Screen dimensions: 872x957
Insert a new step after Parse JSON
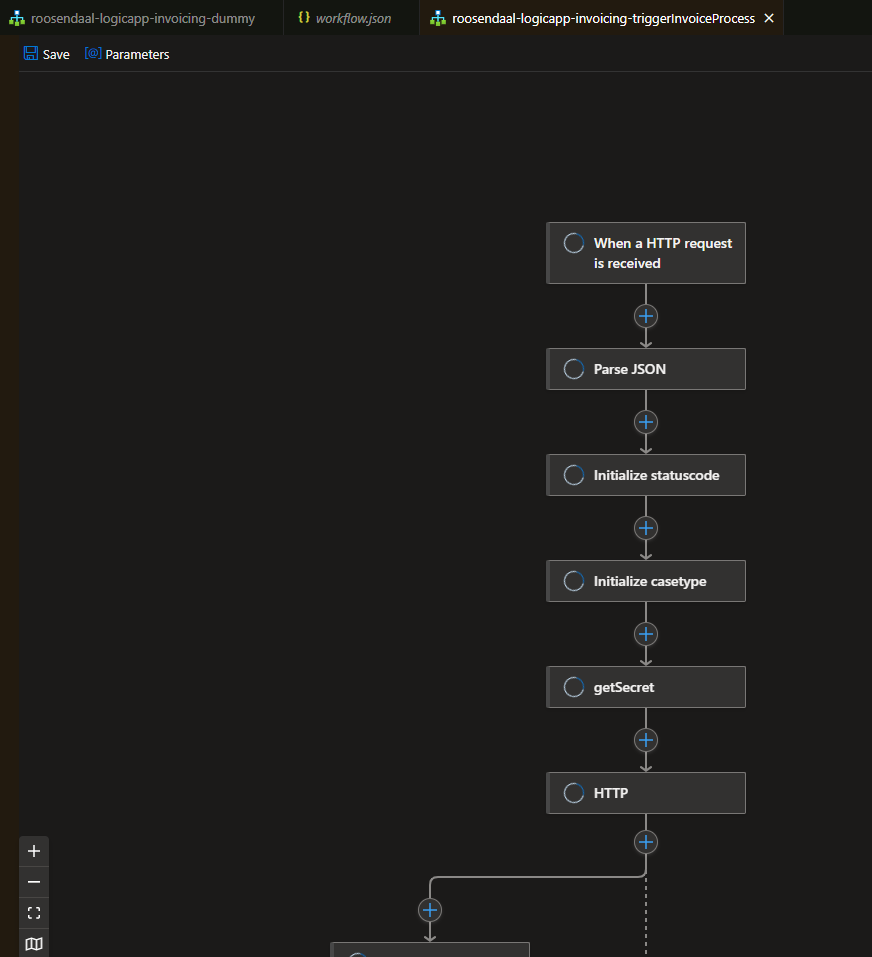645,422
